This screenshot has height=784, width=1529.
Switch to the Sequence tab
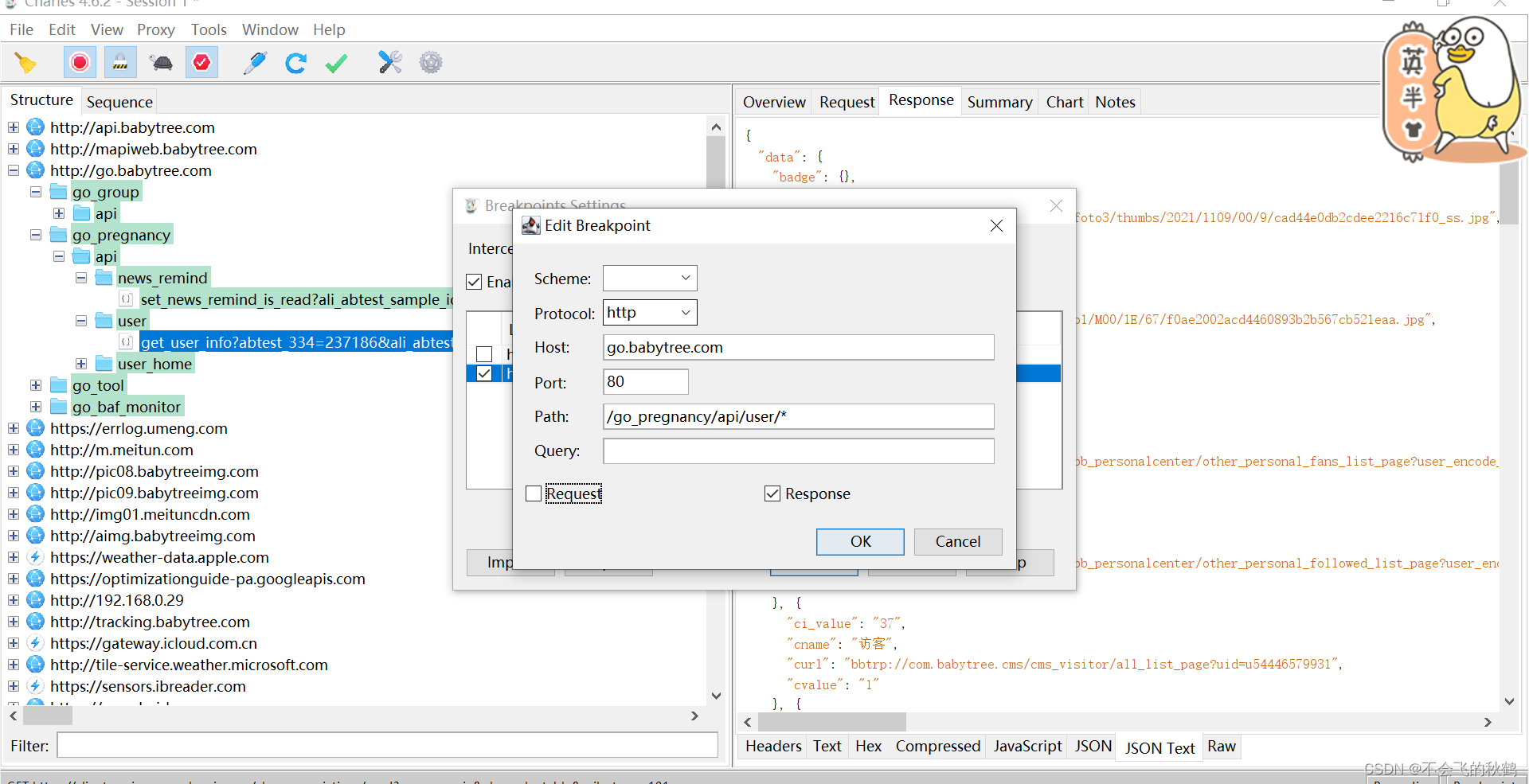tap(119, 102)
